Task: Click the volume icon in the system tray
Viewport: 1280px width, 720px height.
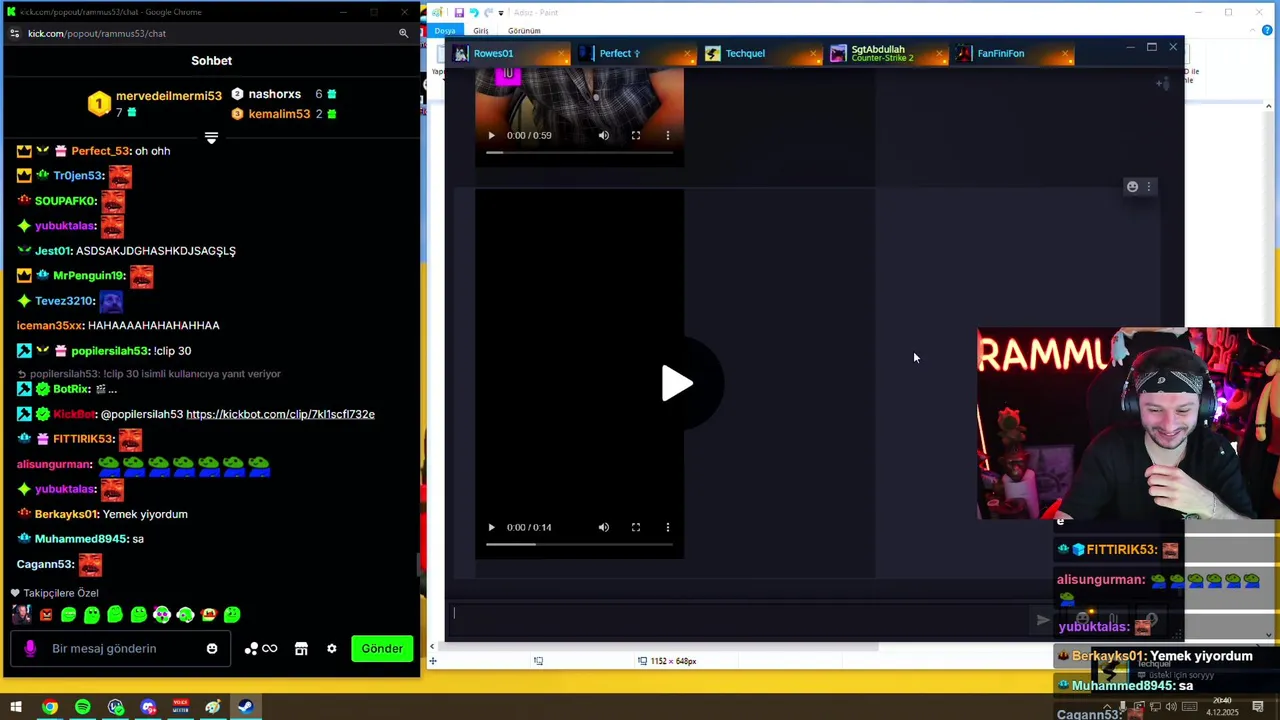Action: [x=1171, y=707]
